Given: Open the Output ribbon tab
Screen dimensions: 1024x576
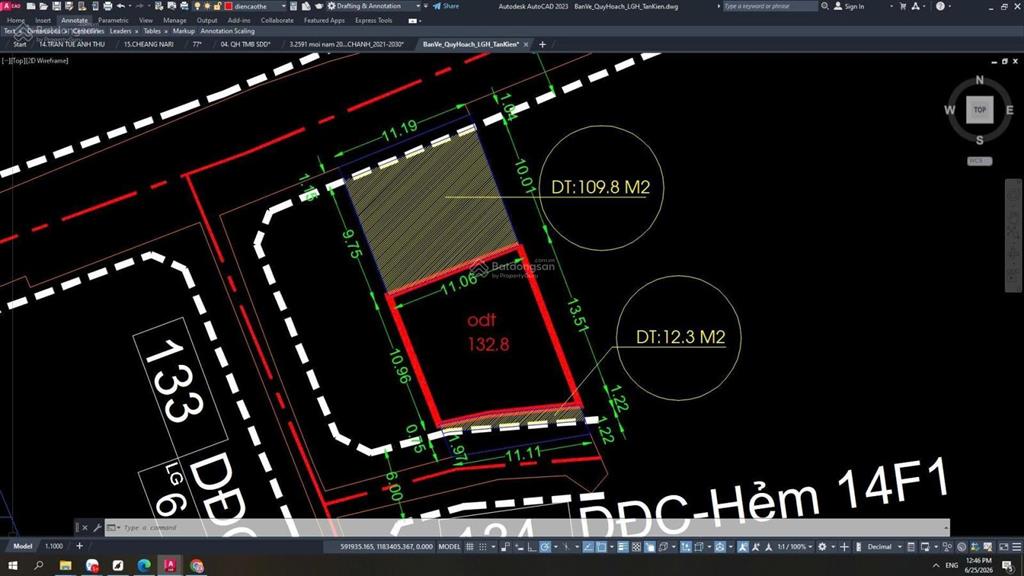Looking at the screenshot, I should tap(207, 20).
